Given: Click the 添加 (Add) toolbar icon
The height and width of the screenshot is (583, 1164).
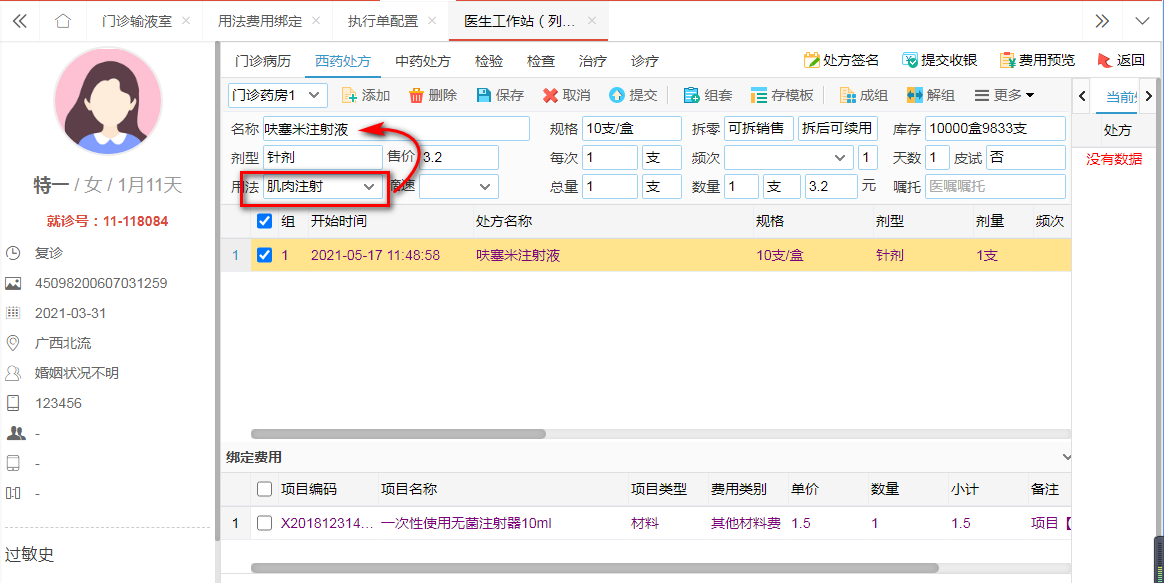Looking at the screenshot, I should pyautogui.click(x=350, y=95).
